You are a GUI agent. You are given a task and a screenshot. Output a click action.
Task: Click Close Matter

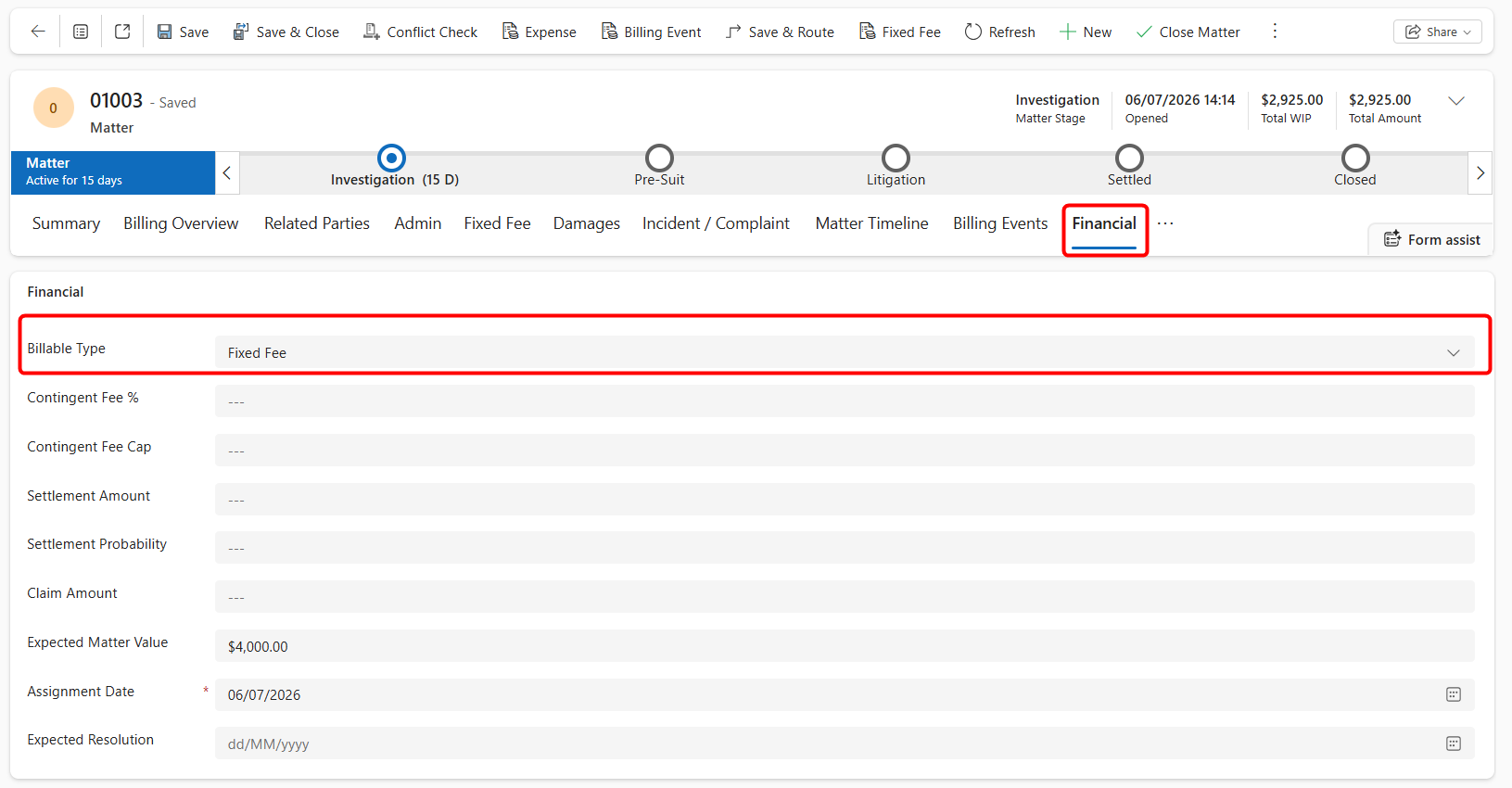coord(1188,32)
